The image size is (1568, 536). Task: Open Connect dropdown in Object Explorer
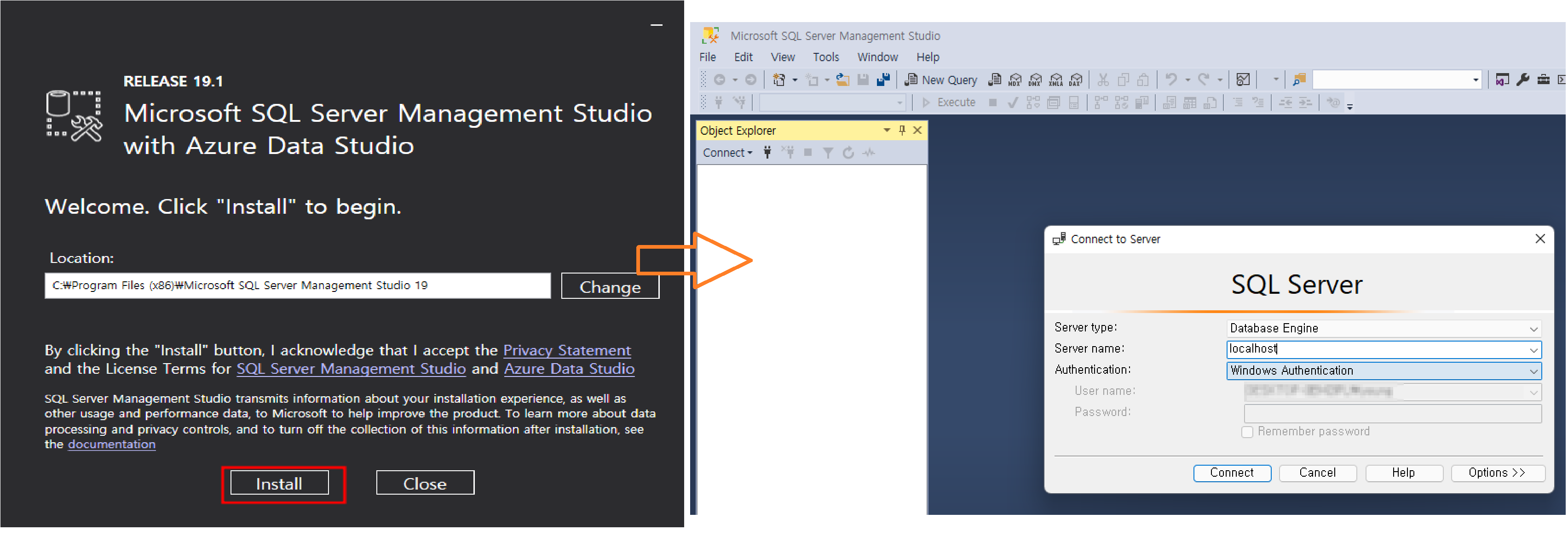point(727,153)
